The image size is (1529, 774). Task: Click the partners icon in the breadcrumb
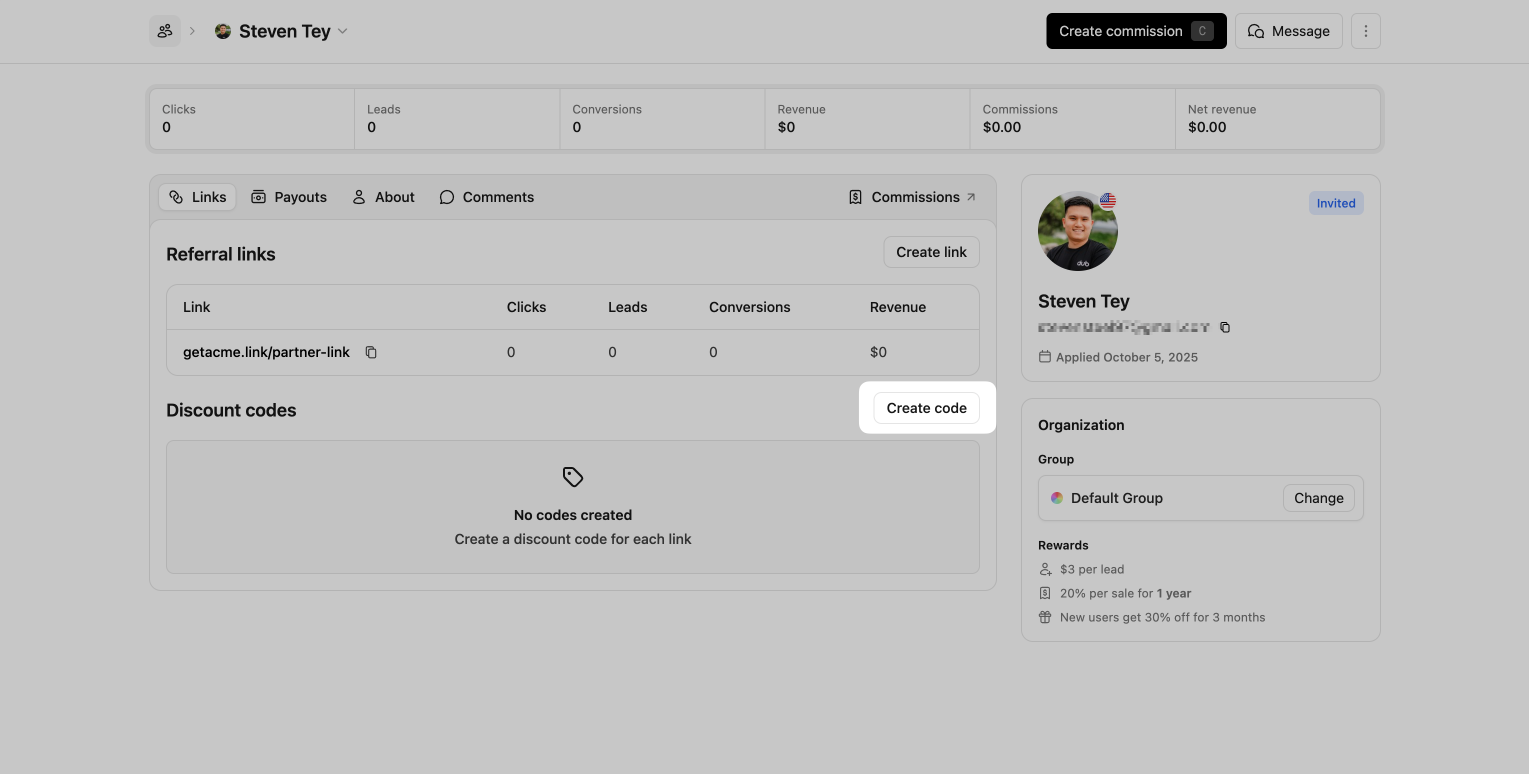coord(165,31)
